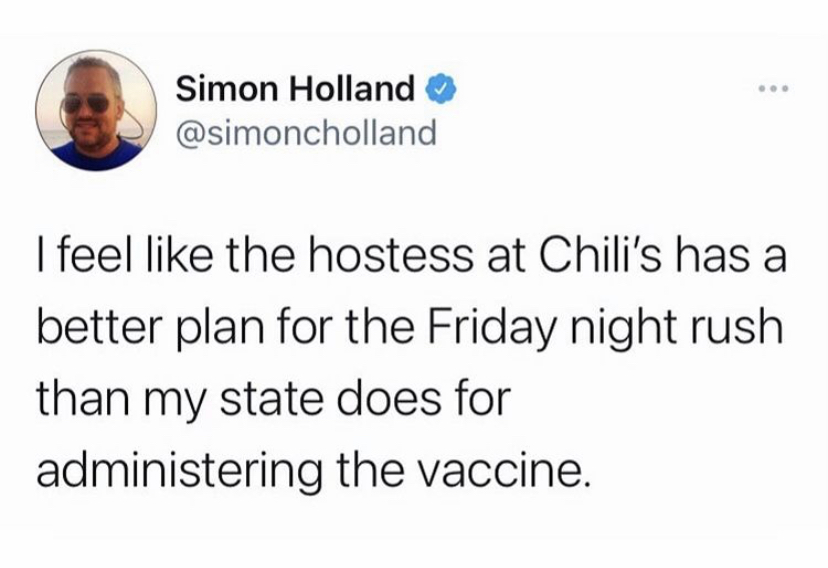Click the sunglasses in the profile photo
Image resolution: width=828 pixels, height=568 pixels.
83,104
